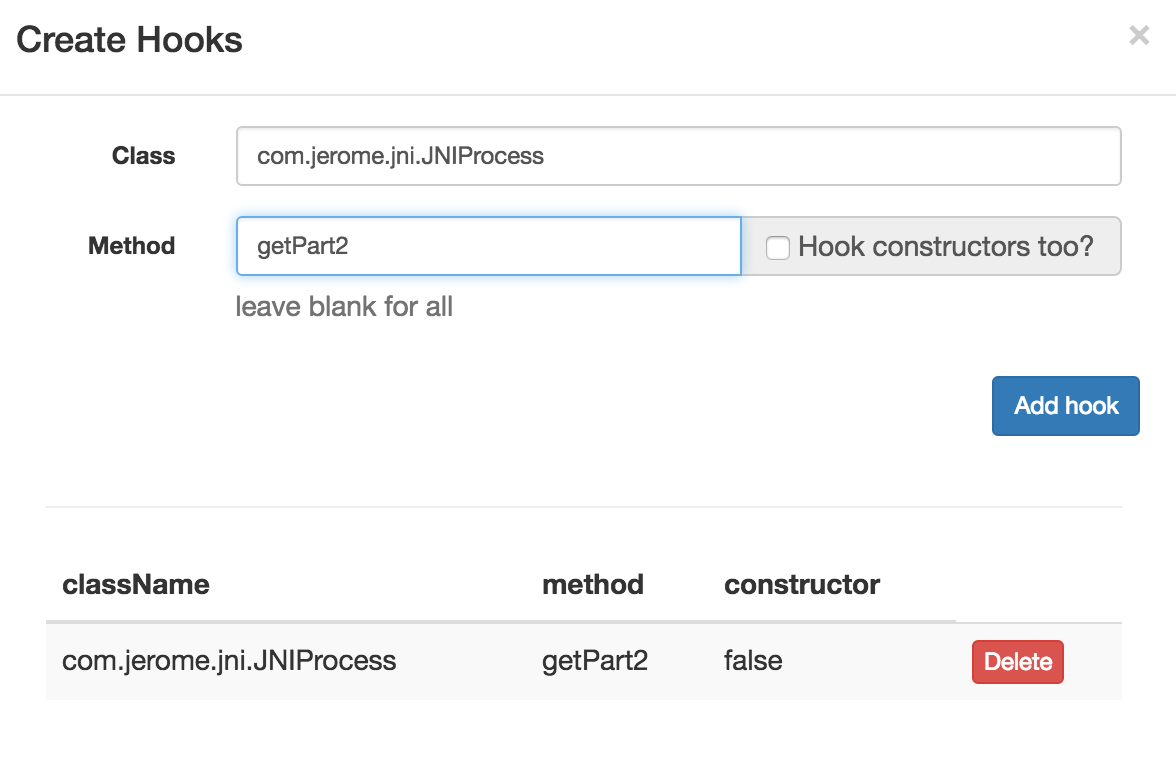The height and width of the screenshot is (766, 1176).
Task: Click the Class input field
Action: (x=678, y=156)
